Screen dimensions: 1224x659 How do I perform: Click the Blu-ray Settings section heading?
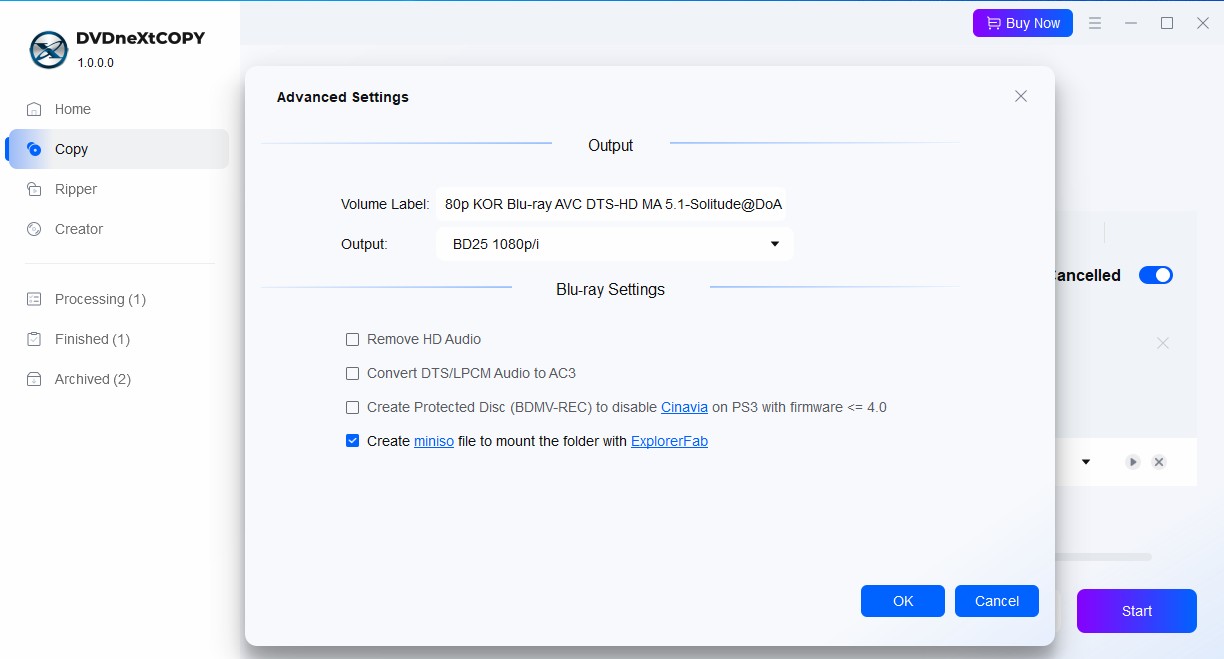click(x=610, y=289)
